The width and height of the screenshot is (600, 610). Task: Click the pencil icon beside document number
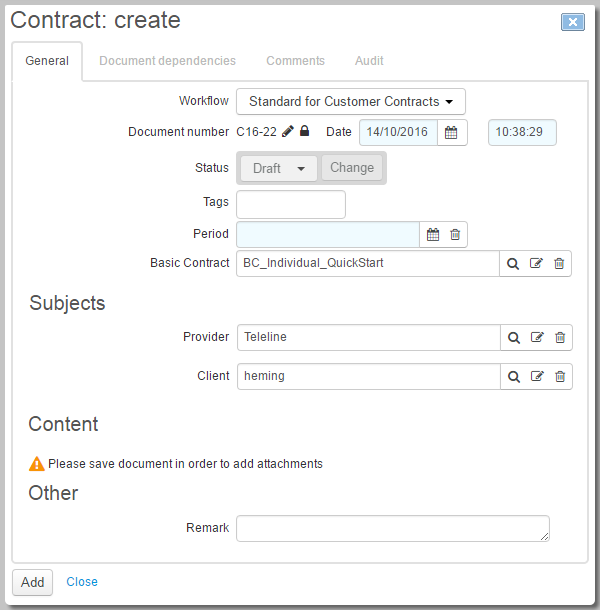(288, 131)
